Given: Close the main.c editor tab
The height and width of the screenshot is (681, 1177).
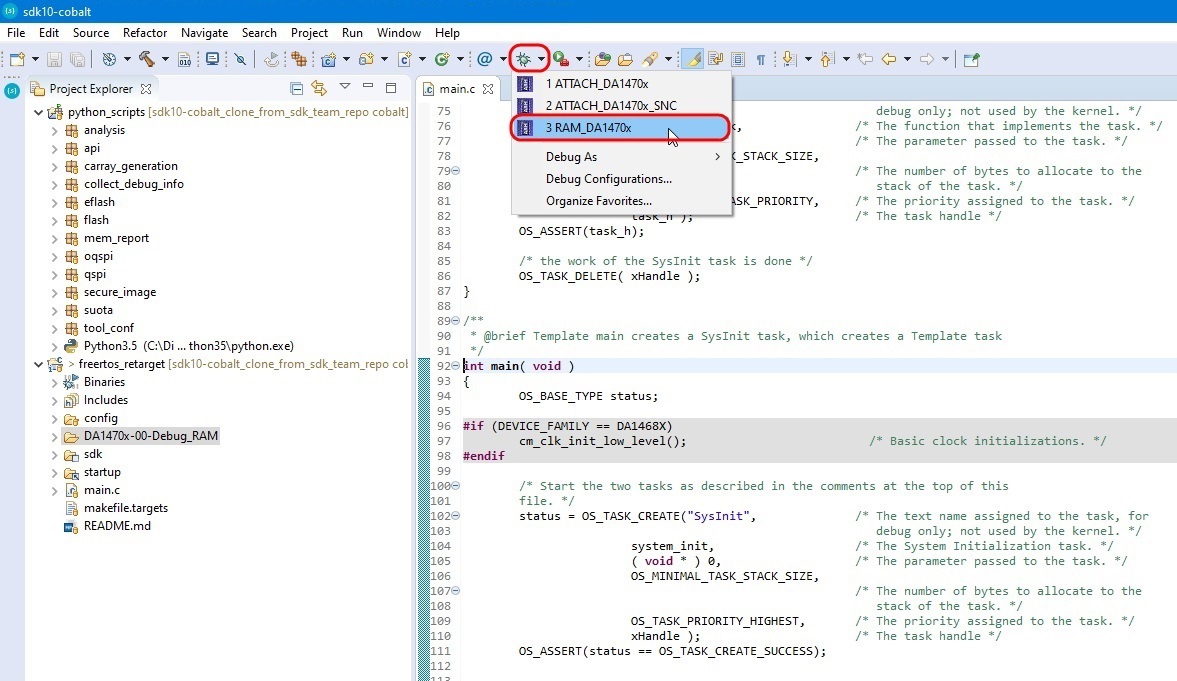Looking at the screenshot, I should pos(488,89).
